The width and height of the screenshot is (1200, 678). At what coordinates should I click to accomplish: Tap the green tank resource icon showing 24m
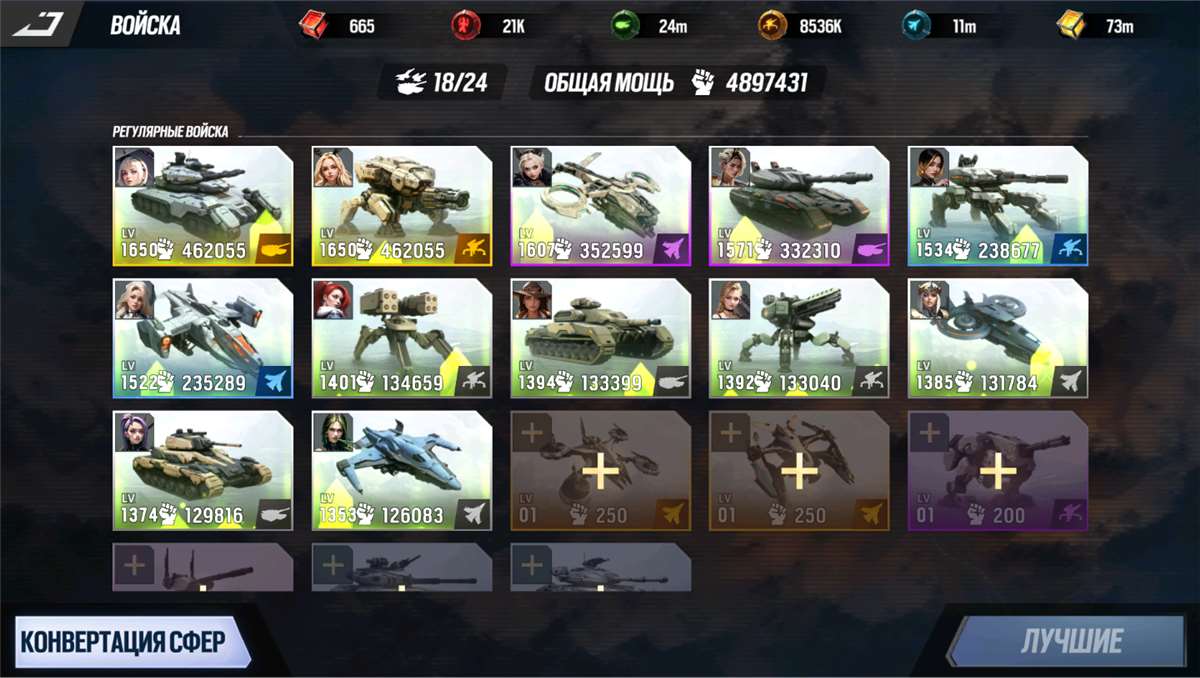(x=624, y=25)
